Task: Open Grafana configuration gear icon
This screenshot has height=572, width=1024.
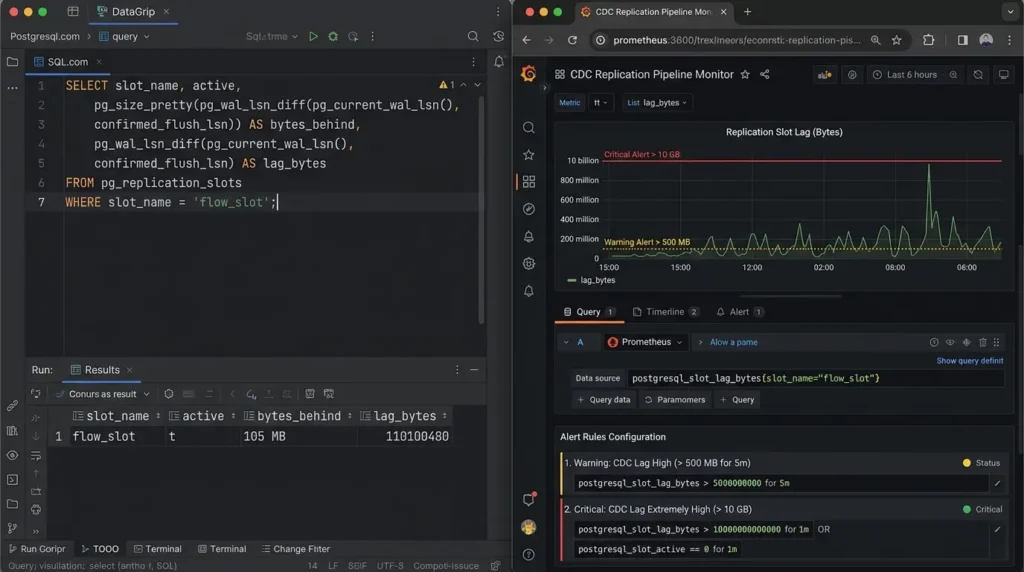Action: (529, 263)
